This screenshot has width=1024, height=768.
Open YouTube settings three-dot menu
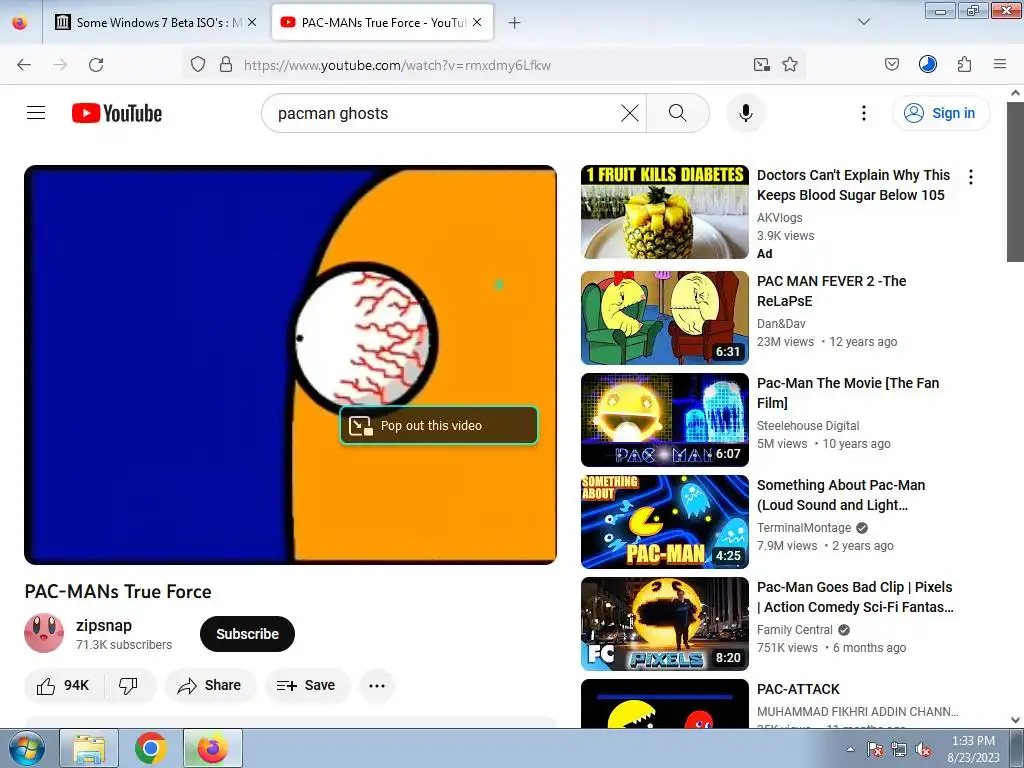pos(863,113)
